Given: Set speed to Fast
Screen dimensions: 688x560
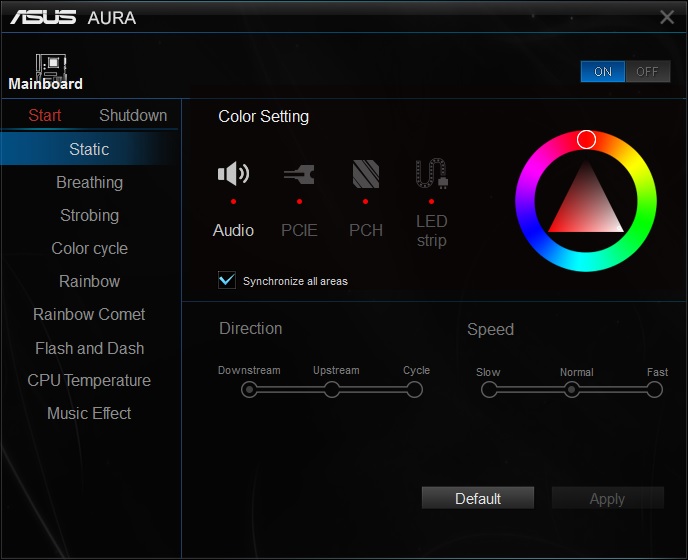Looking at the screenshot, I should (x=654, y=390).
